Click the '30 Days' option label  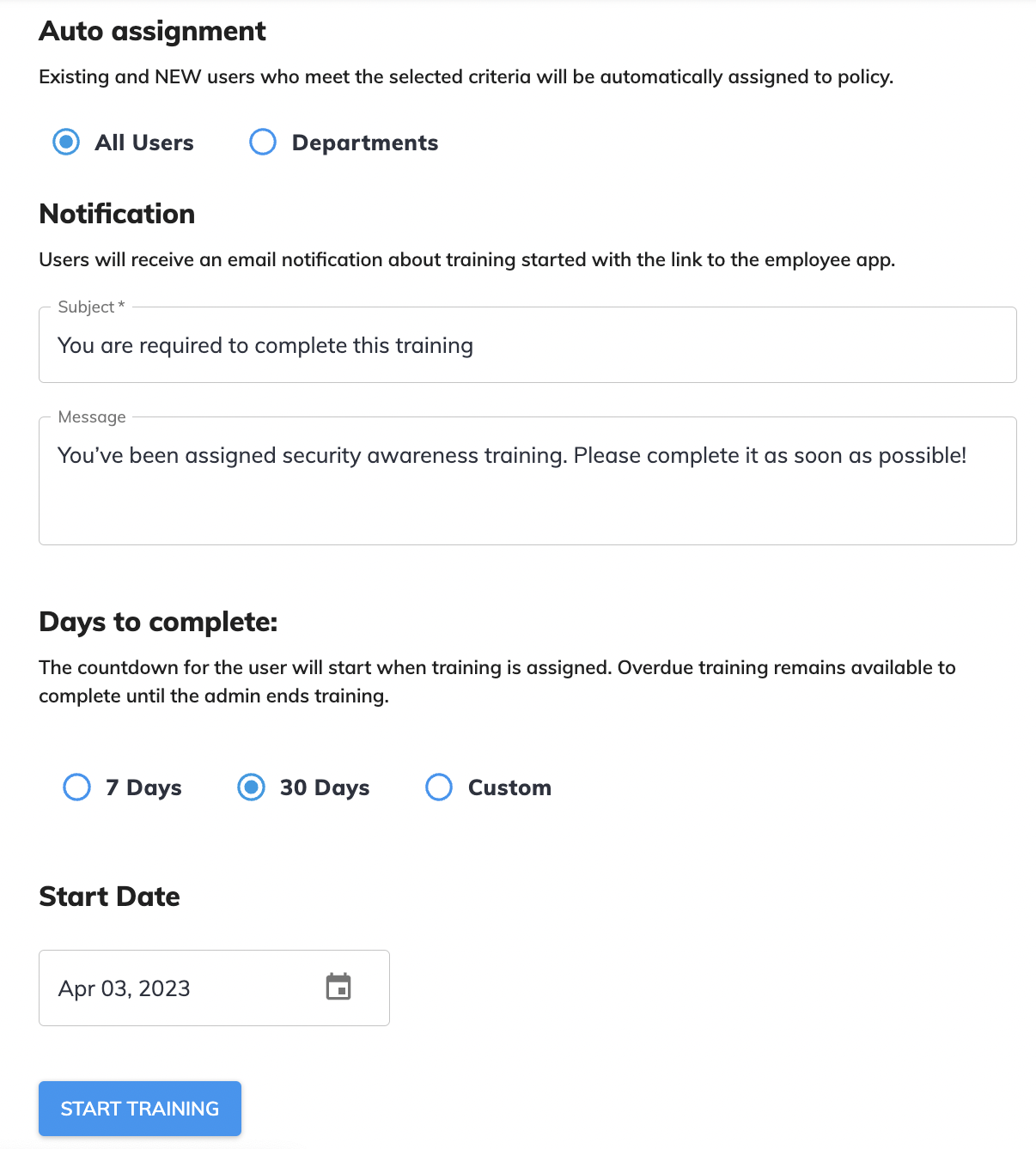click(324, 787)
